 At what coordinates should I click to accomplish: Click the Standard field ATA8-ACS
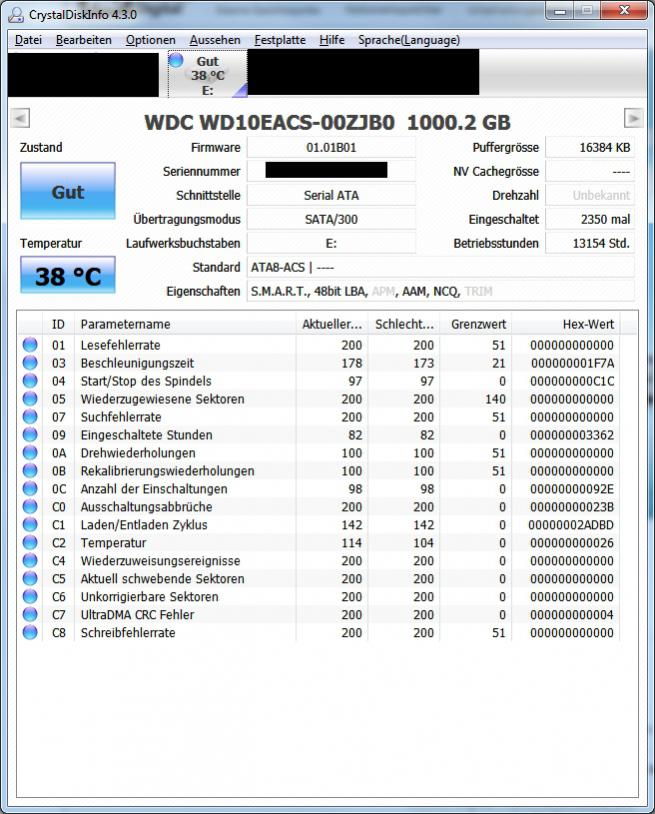[x=441, y=267]
